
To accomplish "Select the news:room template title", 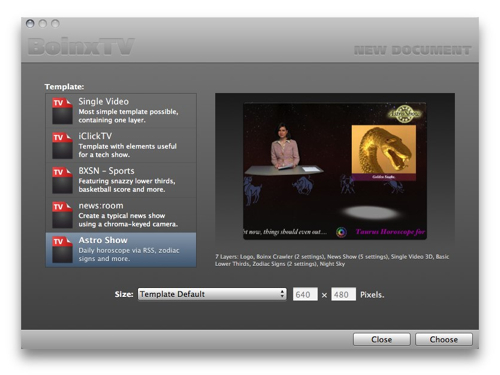I will (101, 206).
